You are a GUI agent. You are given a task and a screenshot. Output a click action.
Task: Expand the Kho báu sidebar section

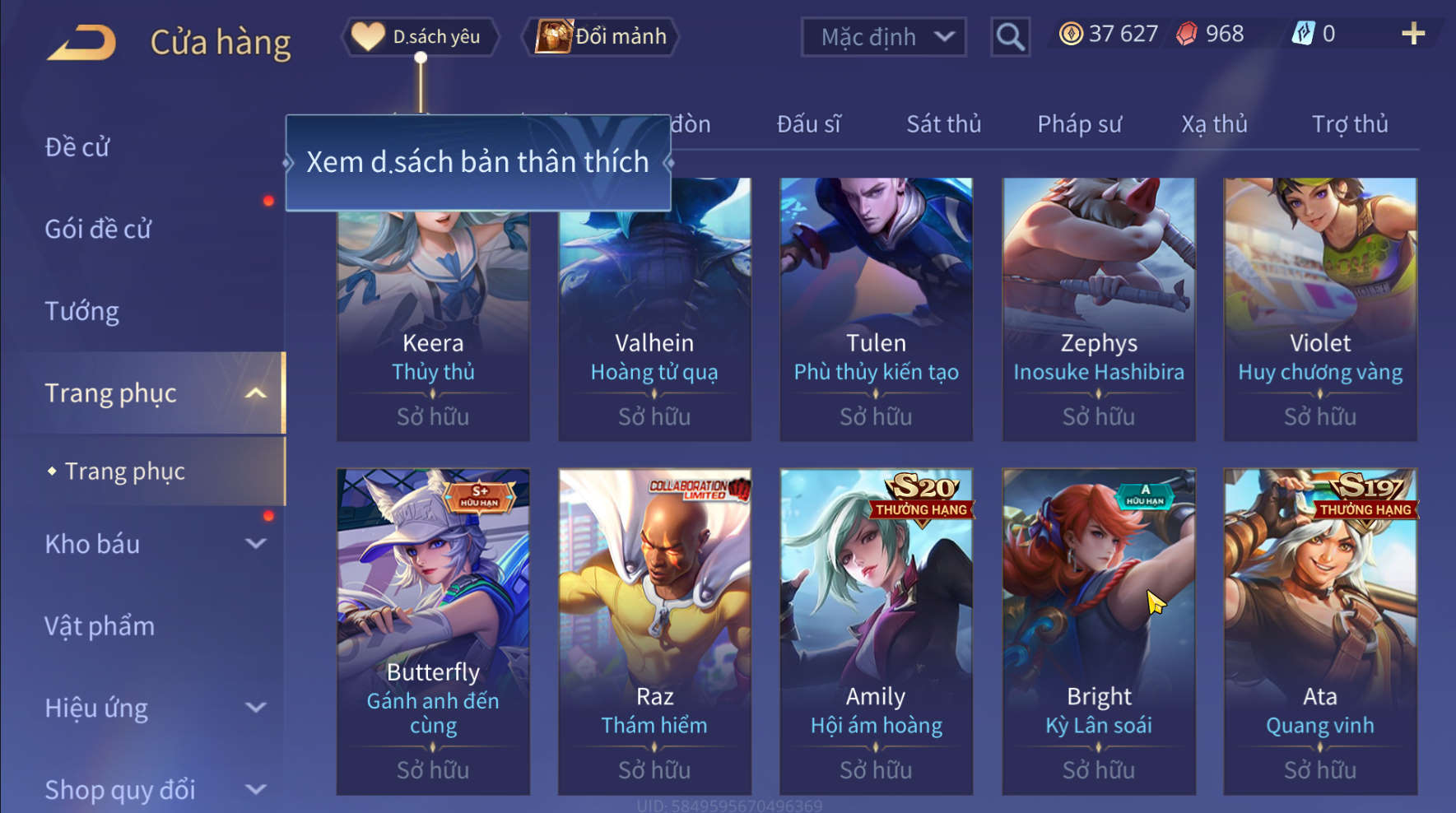[x=256, y=544]
